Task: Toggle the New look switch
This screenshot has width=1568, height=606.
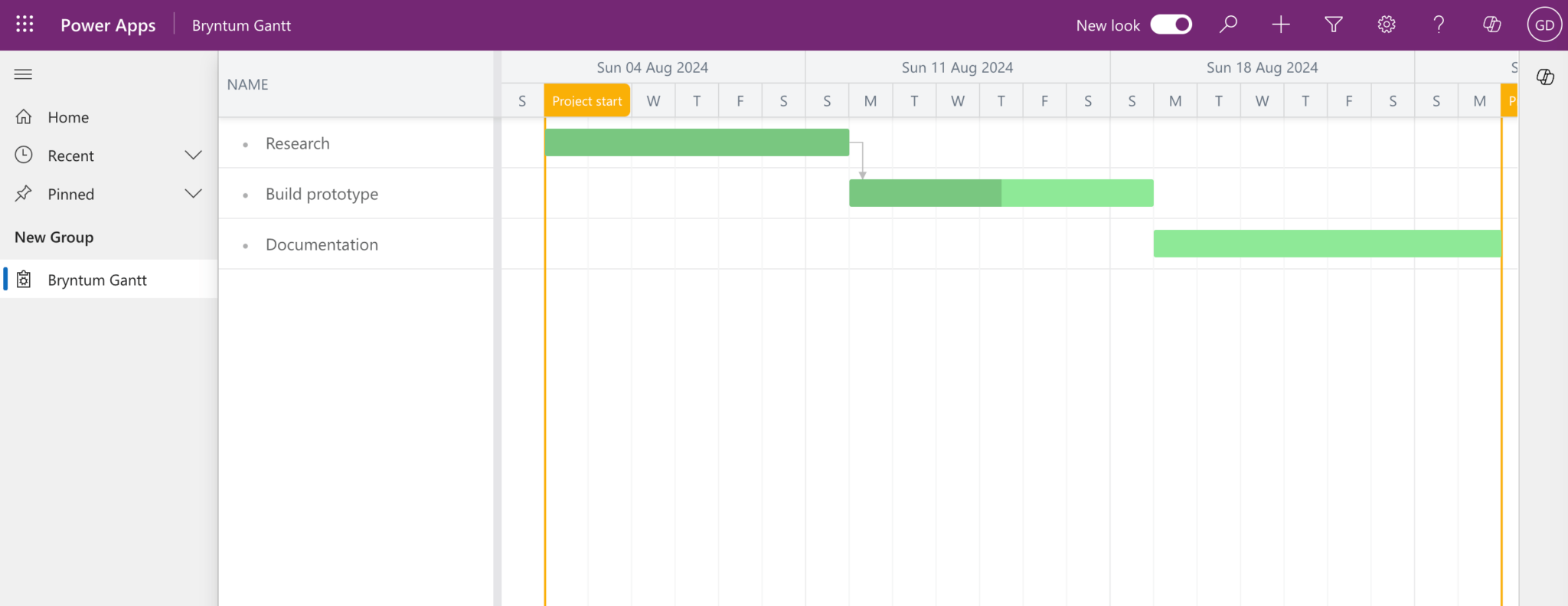Action: coord(1171,25)
